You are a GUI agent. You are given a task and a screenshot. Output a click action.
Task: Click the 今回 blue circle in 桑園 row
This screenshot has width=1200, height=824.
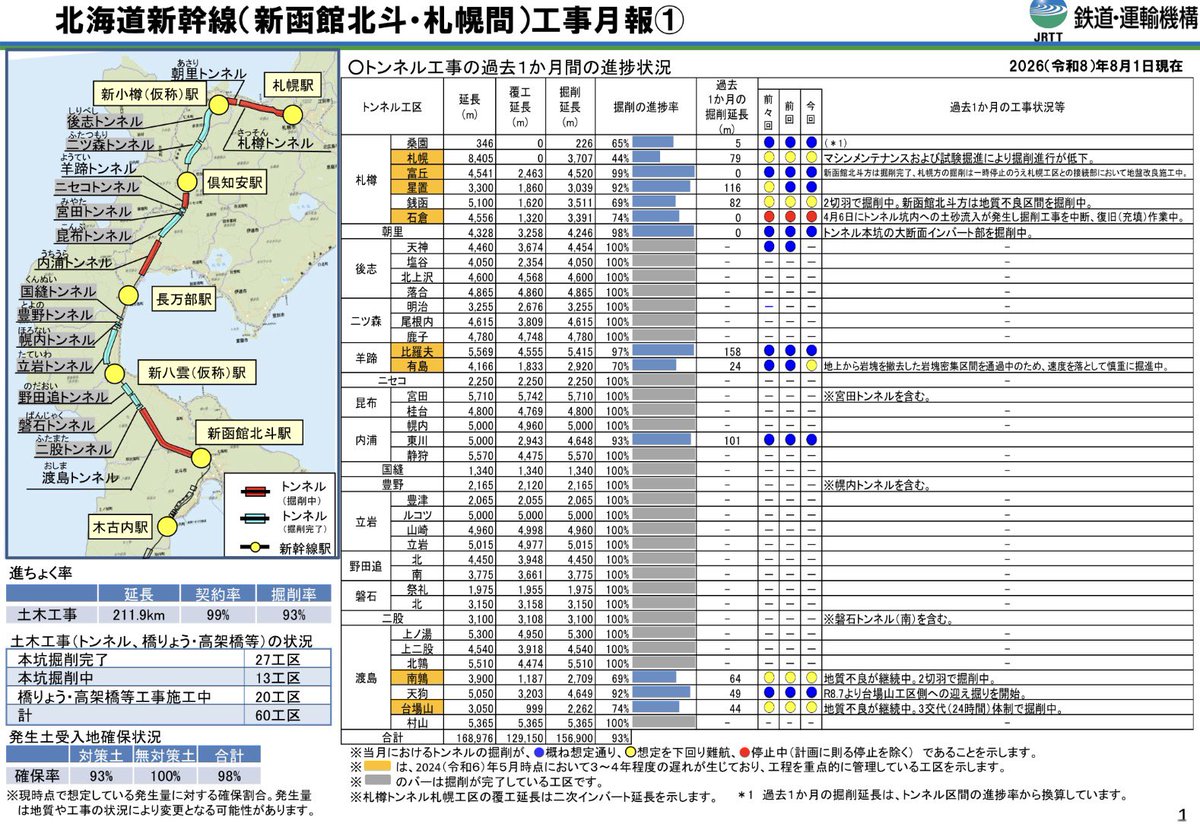811,142
